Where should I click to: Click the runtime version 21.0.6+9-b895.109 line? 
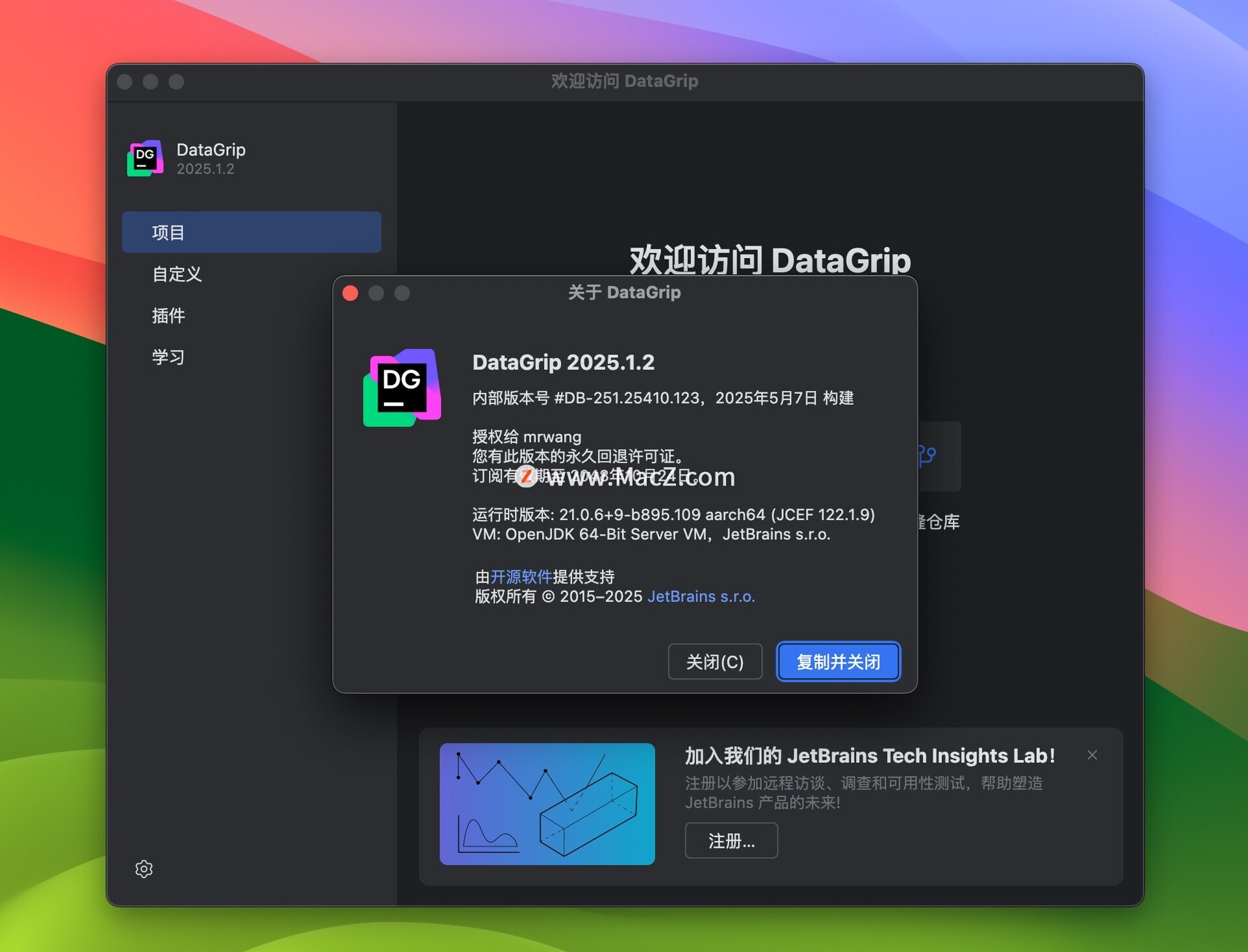[x=673, y=514]
